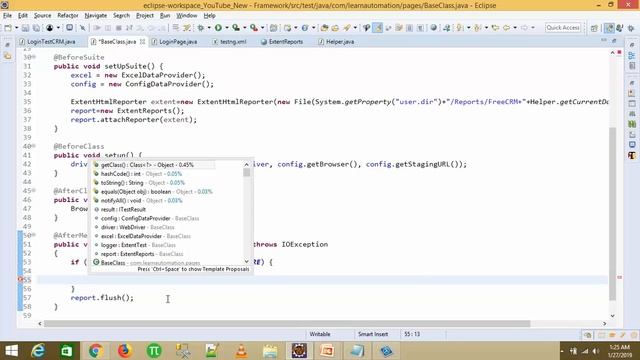The image size is (640, 360).
Task: Click the Run External Tools icon
Action: pos(253,28)
